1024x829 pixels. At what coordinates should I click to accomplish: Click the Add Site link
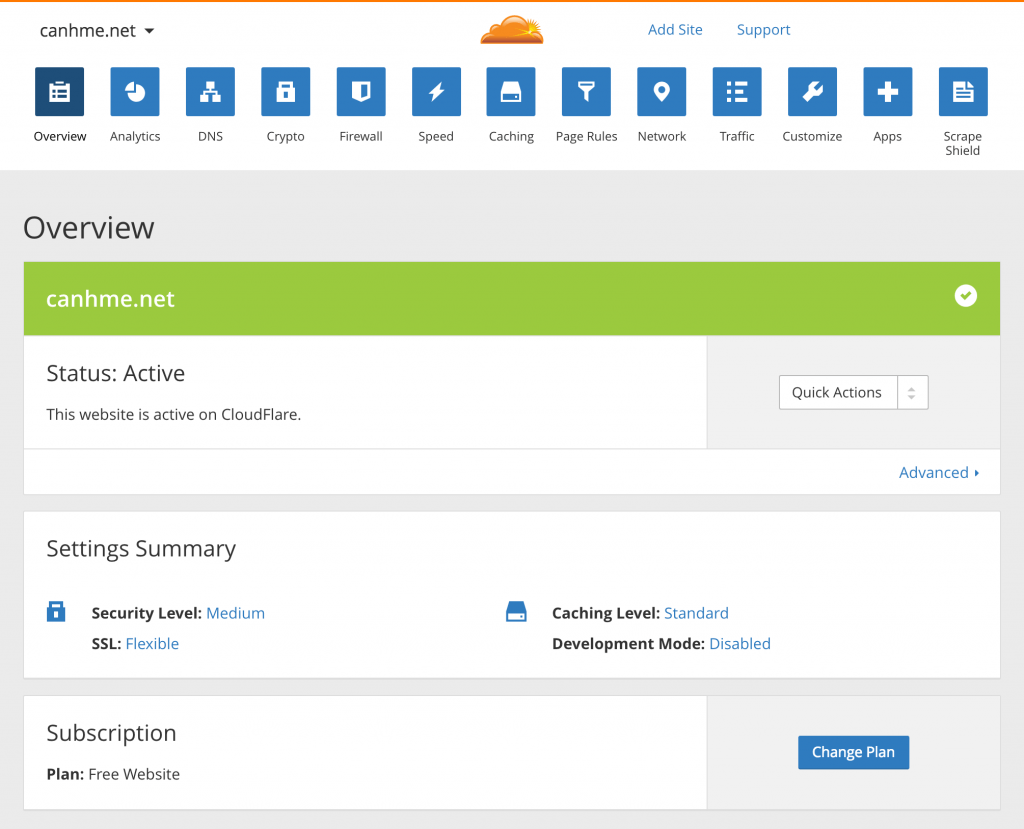coord(675,30)
